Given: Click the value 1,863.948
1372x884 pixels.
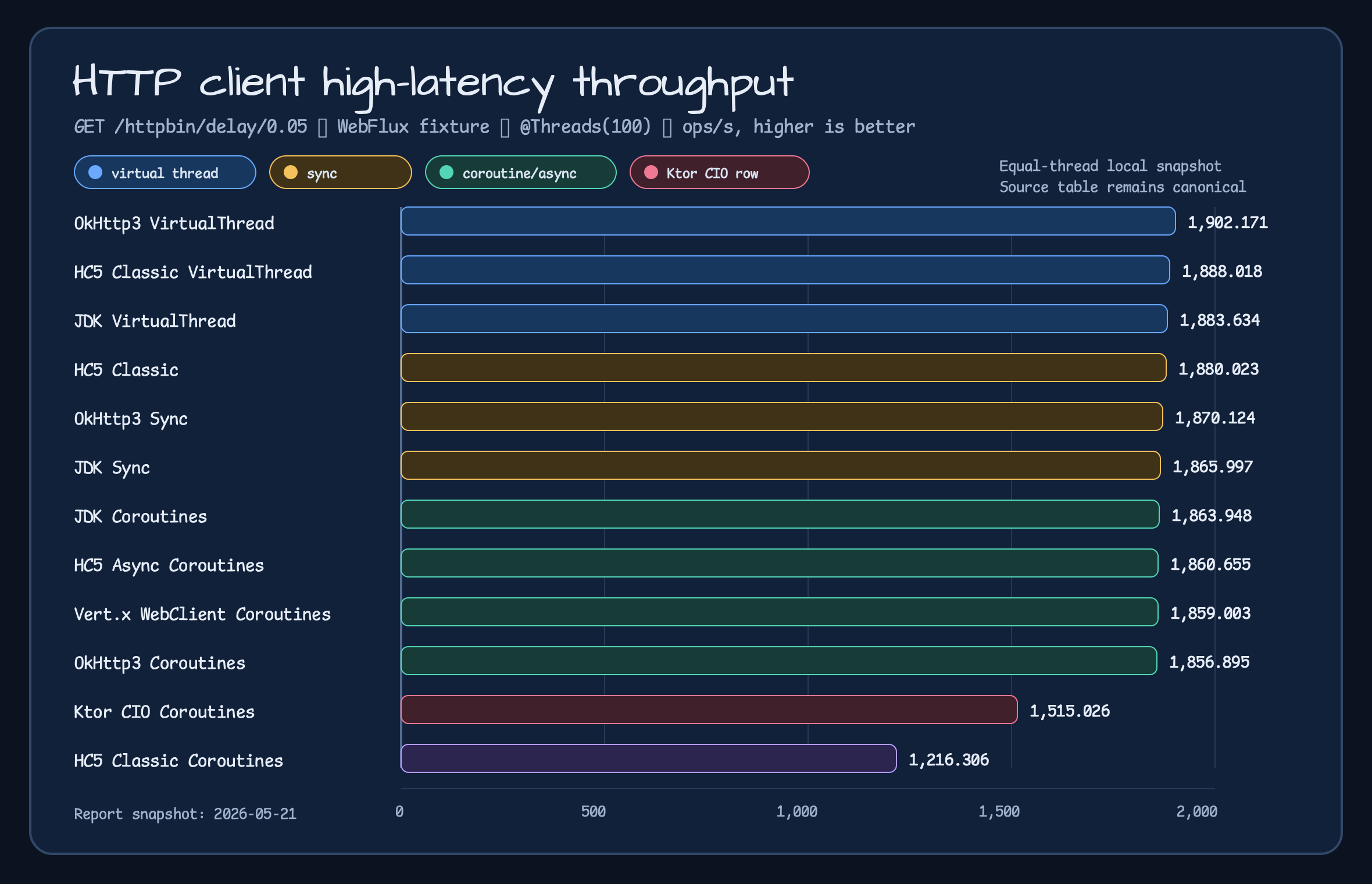Looking at the screenshot, I should pyautogui.click(x=1212, y=516).
